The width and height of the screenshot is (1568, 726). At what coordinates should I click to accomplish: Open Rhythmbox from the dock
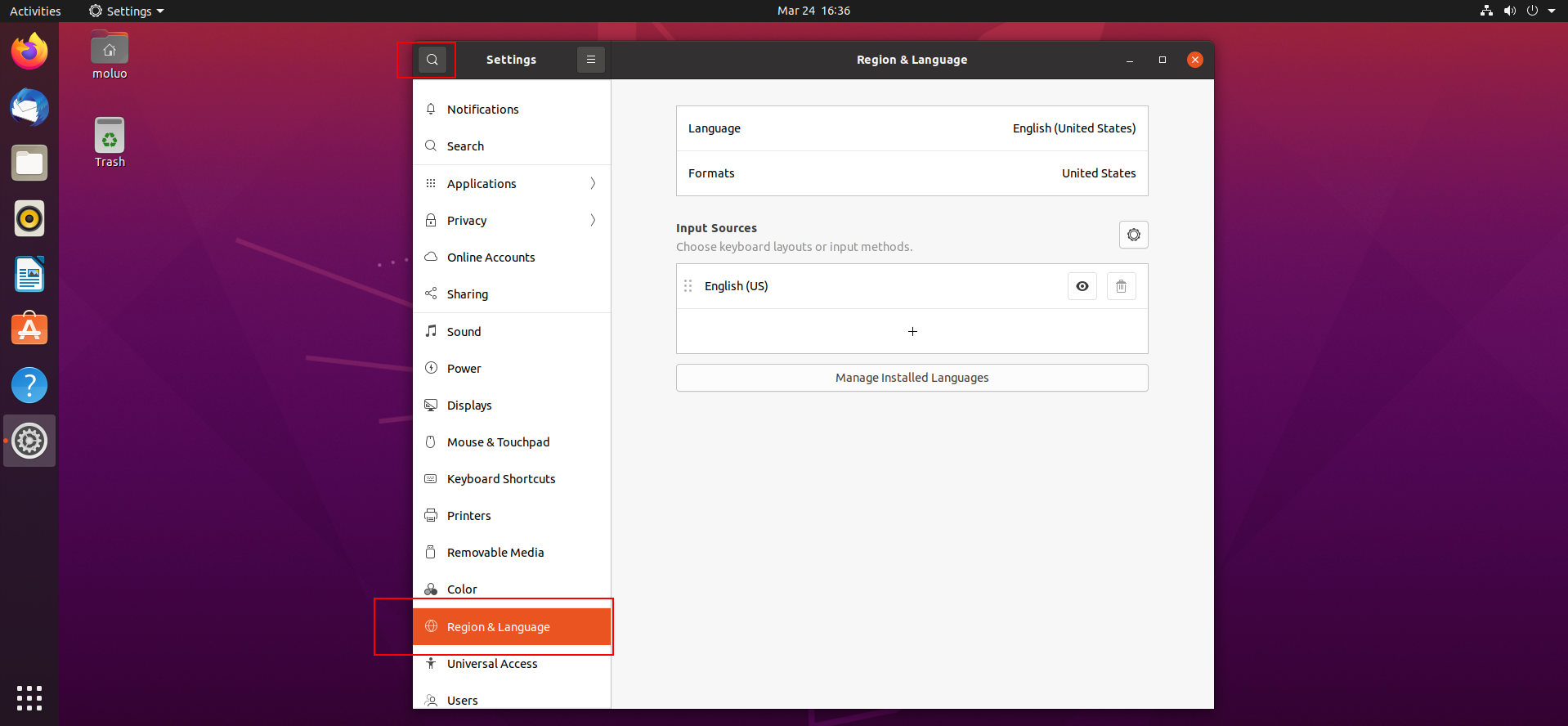pos(29,218)
